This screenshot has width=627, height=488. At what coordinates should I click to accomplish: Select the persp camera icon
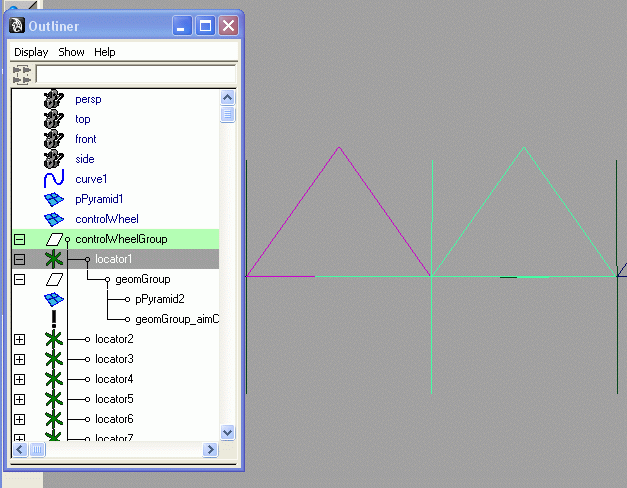coord(54,99)
